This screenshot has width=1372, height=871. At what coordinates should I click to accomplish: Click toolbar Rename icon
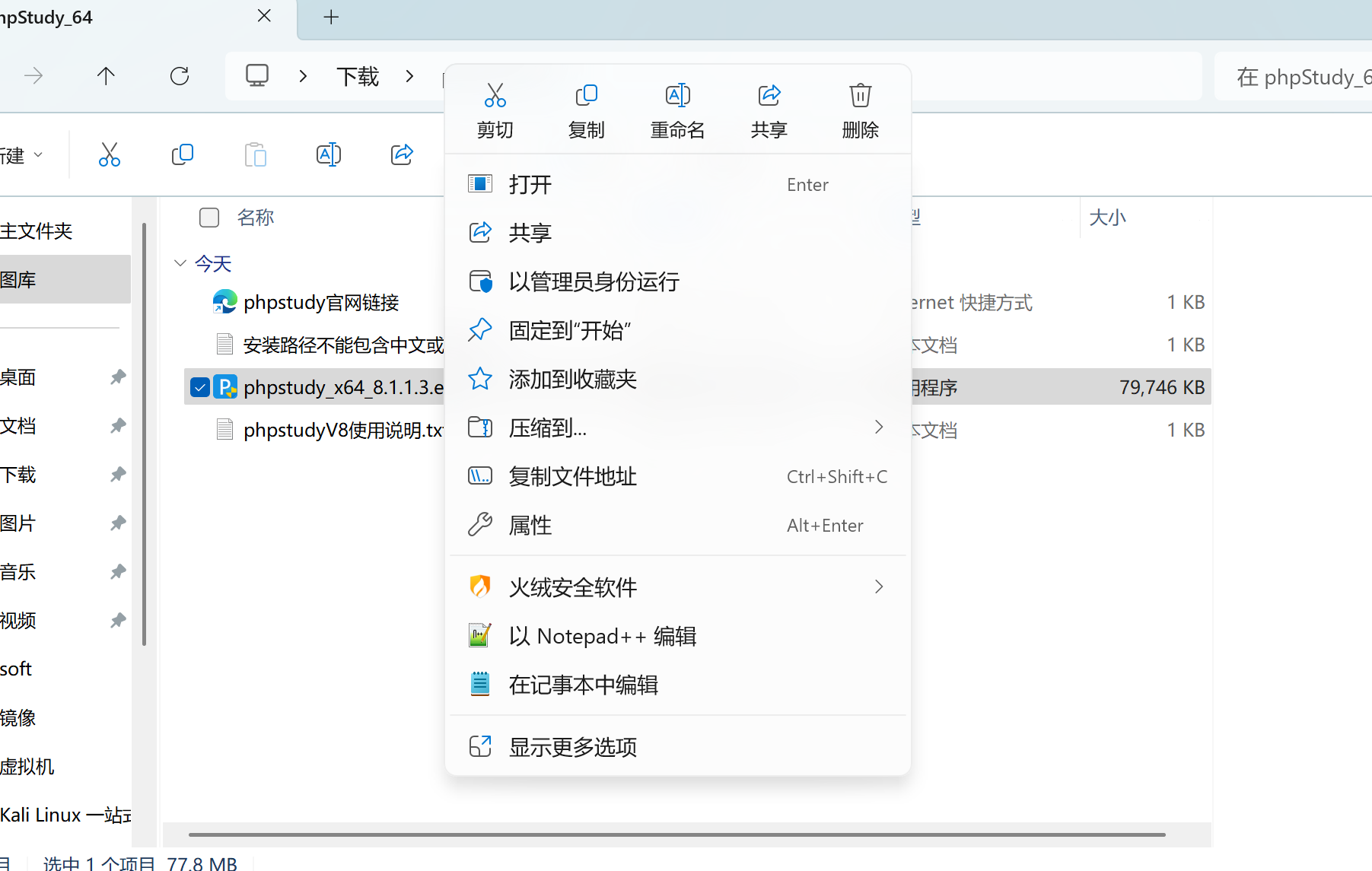coord(329,155)
